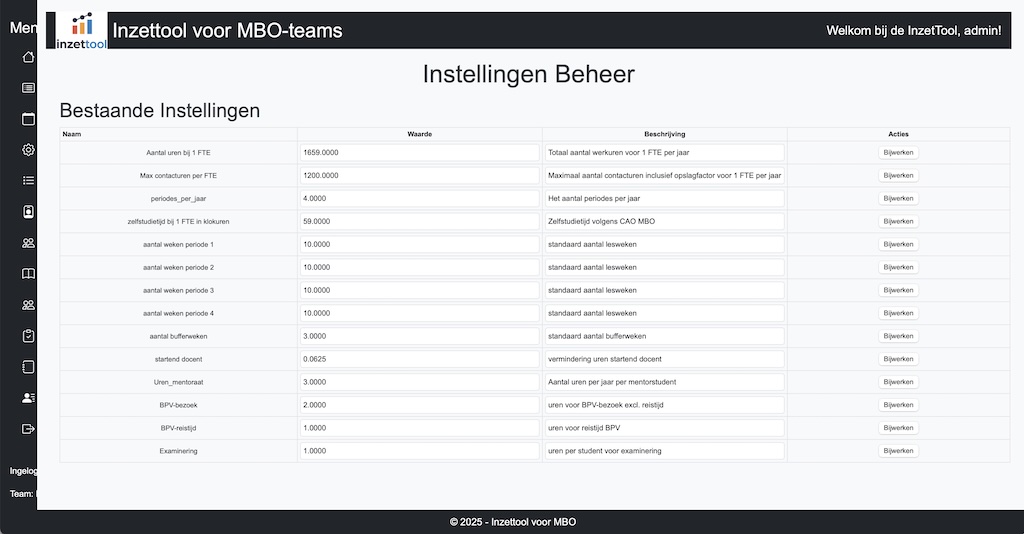This screenshot has width=1024, height=534.
Task: Open the bulleted list icon in the sidebar
Action: (29, 181)
